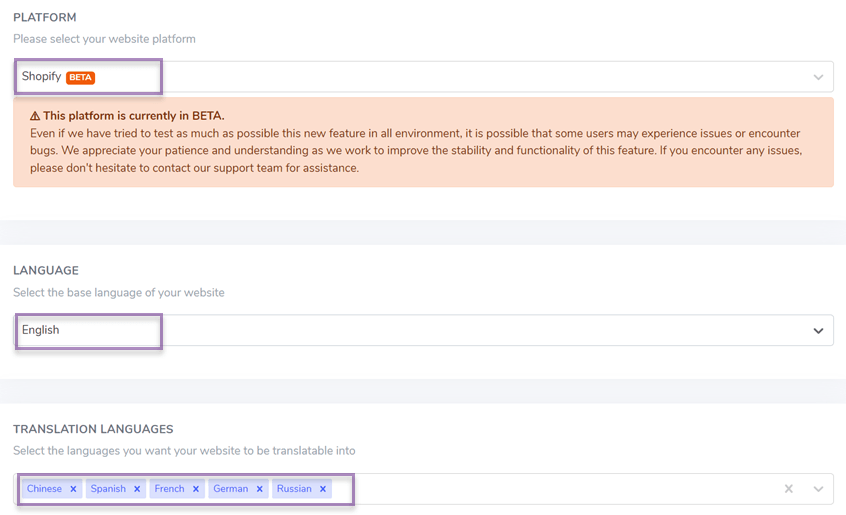Screen dimensions: 846x515
Task: Click the orange BETA badge next to Shopify
Action: 80,77
